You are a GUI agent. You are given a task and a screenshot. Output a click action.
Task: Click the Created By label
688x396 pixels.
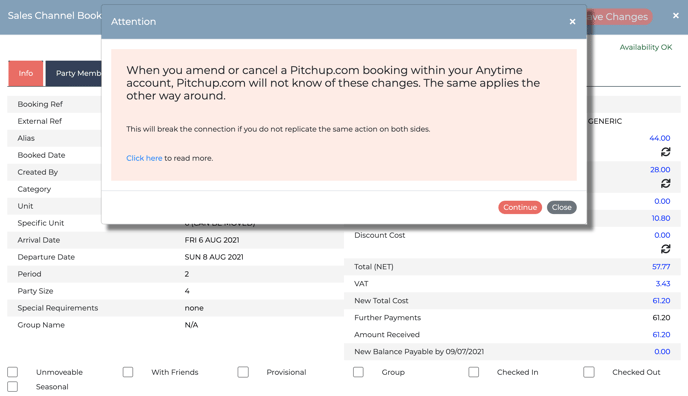tap(37, 172)
